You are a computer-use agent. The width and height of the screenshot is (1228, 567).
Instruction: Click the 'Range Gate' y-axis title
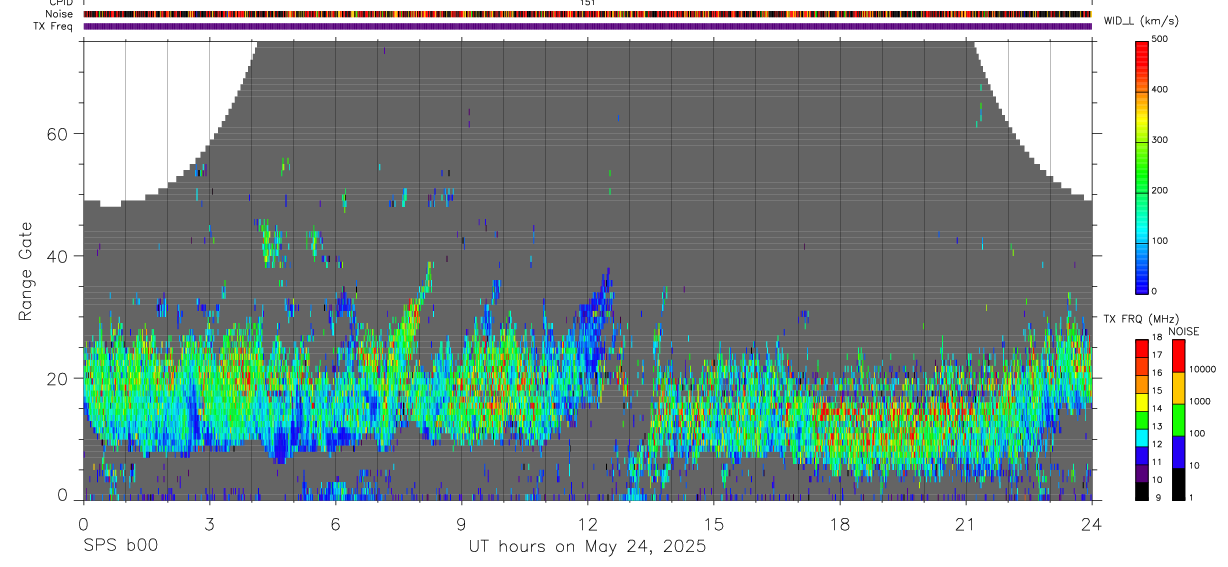(25, 271)
